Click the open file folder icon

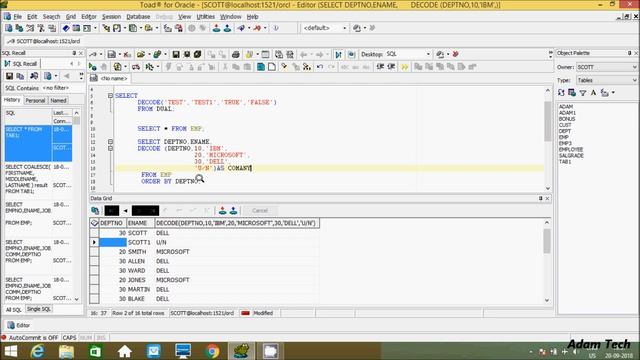click(x=141, y=54)
